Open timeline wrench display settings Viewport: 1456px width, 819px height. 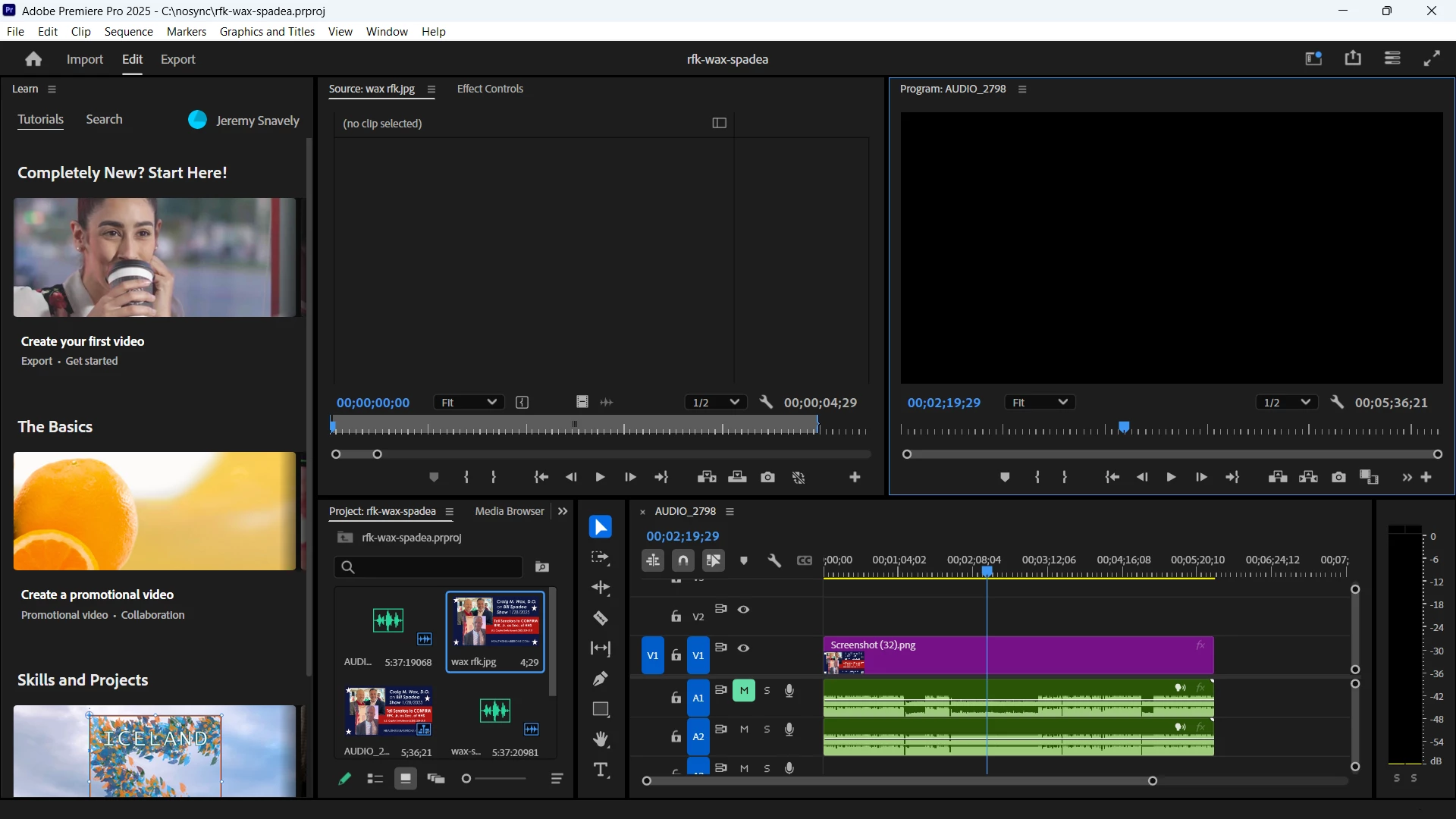pos(774,560)
